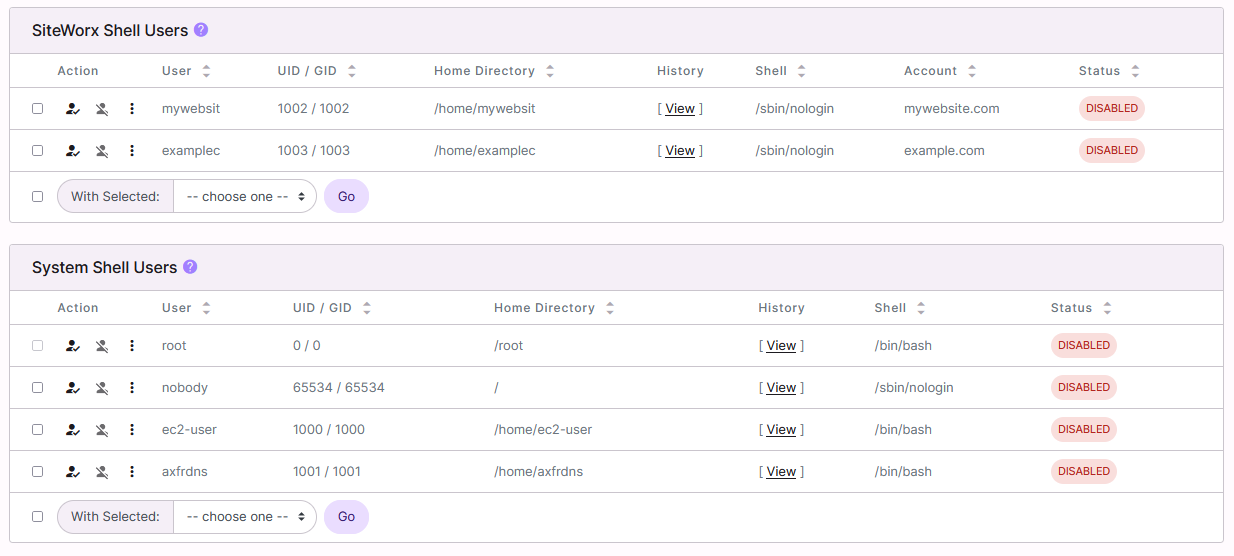Expand the With Selected dropdown for System users
The width and height of the screenshot is (1234, 556).
tap(245, 517)
